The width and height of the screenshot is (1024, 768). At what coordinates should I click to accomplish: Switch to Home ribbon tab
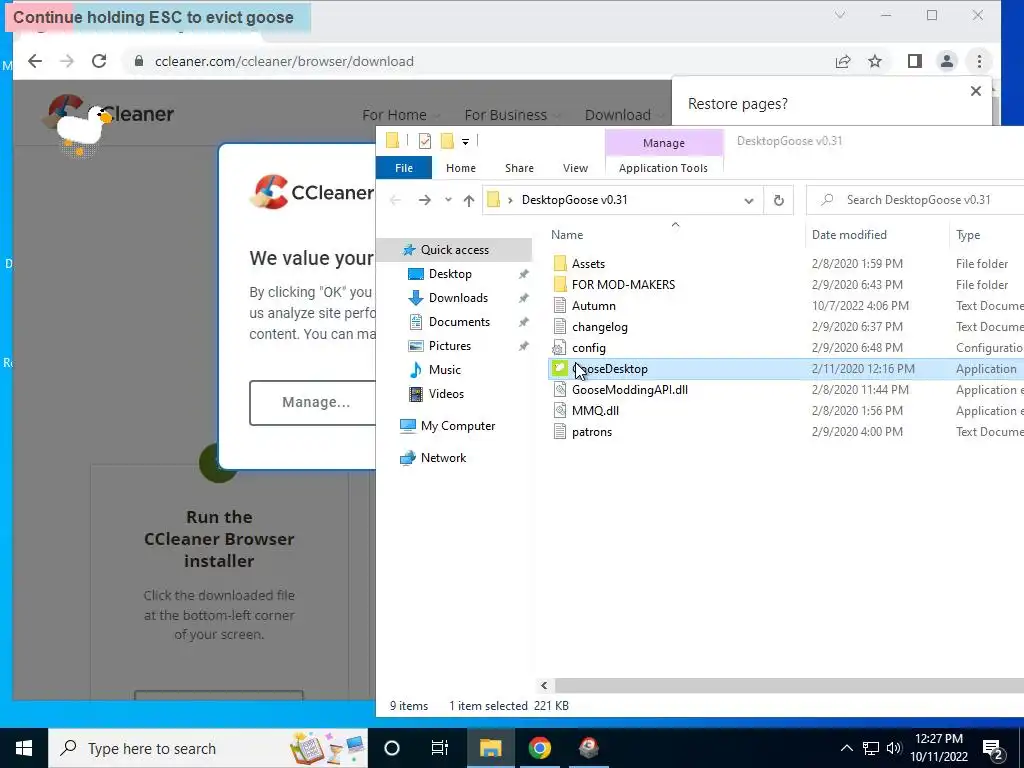click(x=460, y=168)
